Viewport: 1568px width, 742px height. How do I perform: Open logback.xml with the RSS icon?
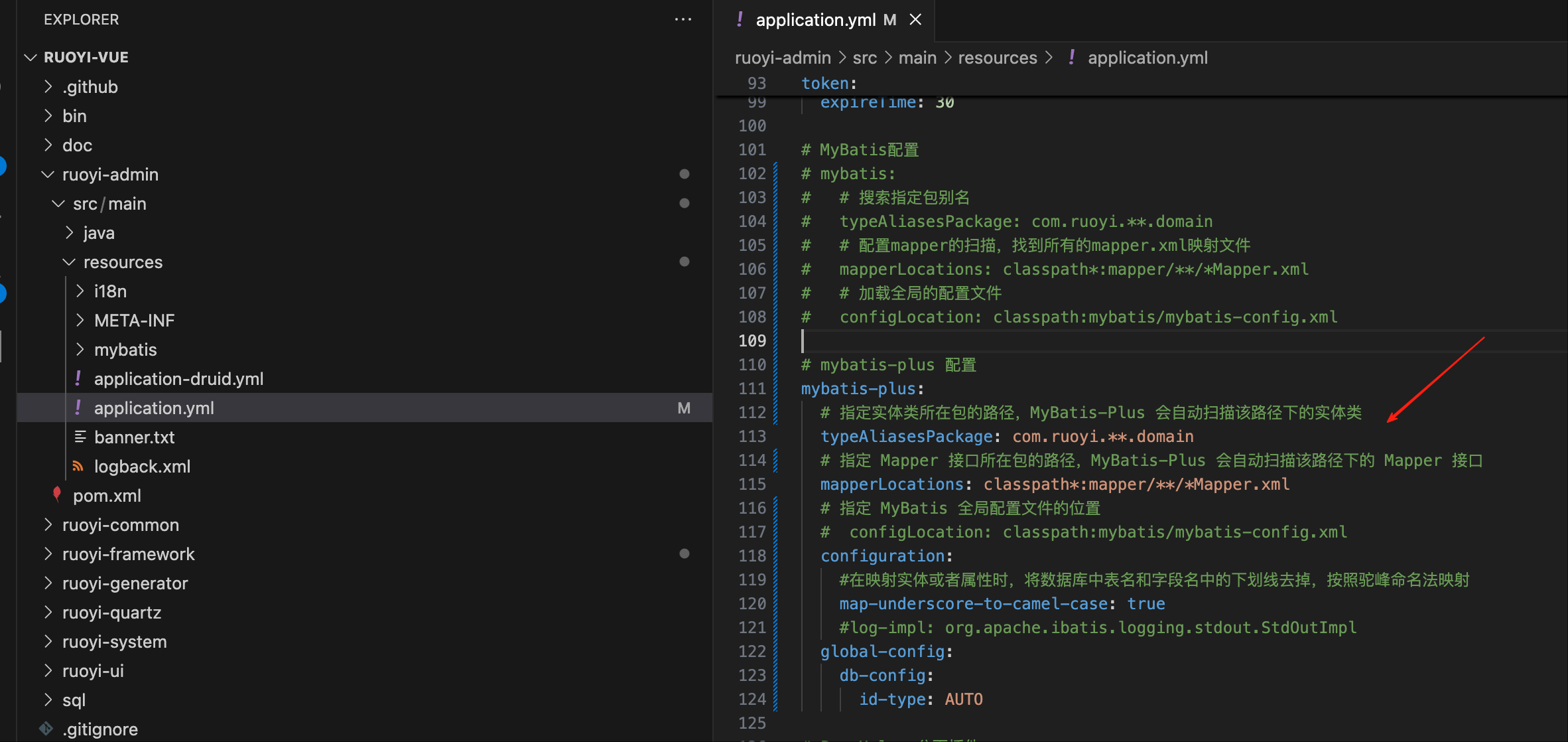click(142, 467)
